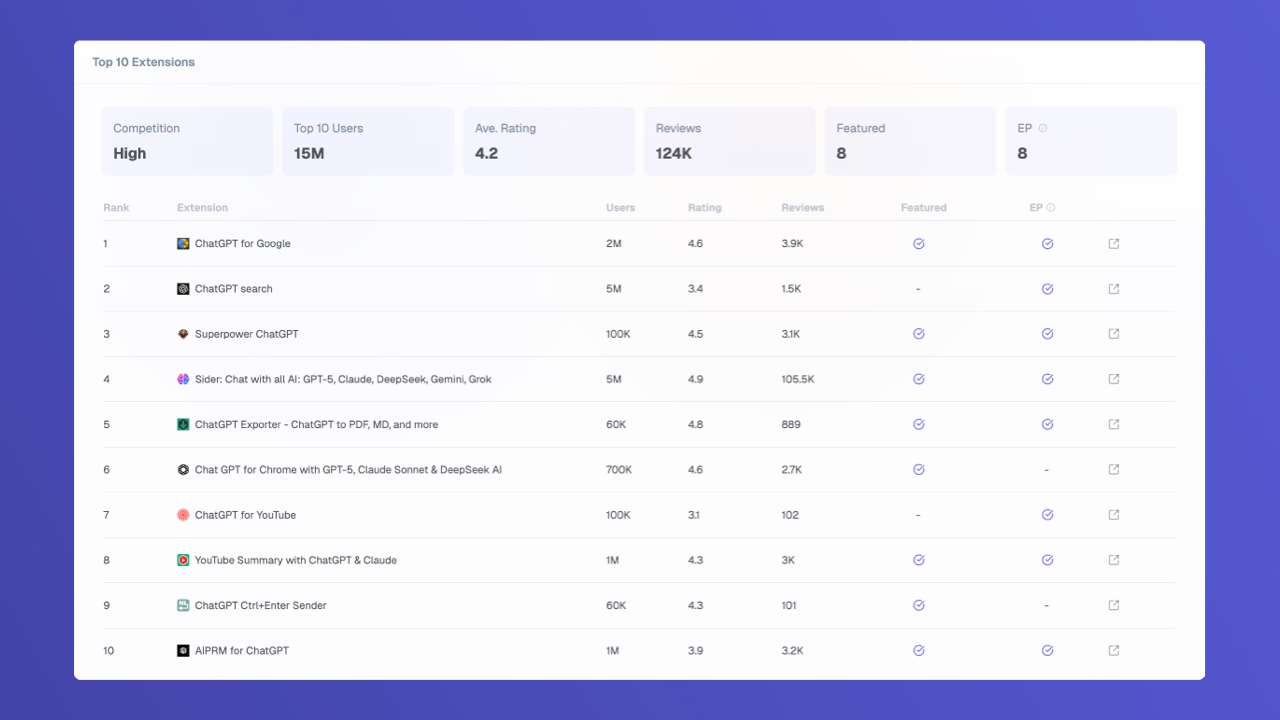This screenshot has width=1280, height=720.
Task: Click the Users column header
Action: click(x=620, y=208)
